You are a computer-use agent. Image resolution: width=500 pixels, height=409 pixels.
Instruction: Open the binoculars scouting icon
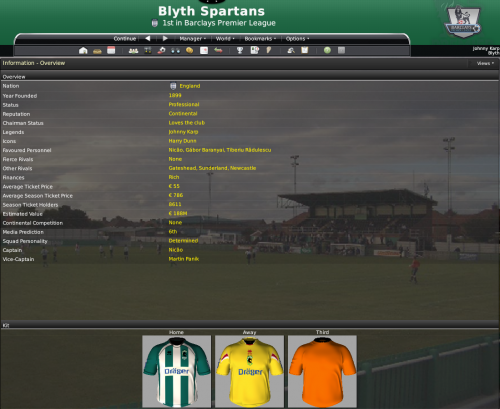click(176, 51)
